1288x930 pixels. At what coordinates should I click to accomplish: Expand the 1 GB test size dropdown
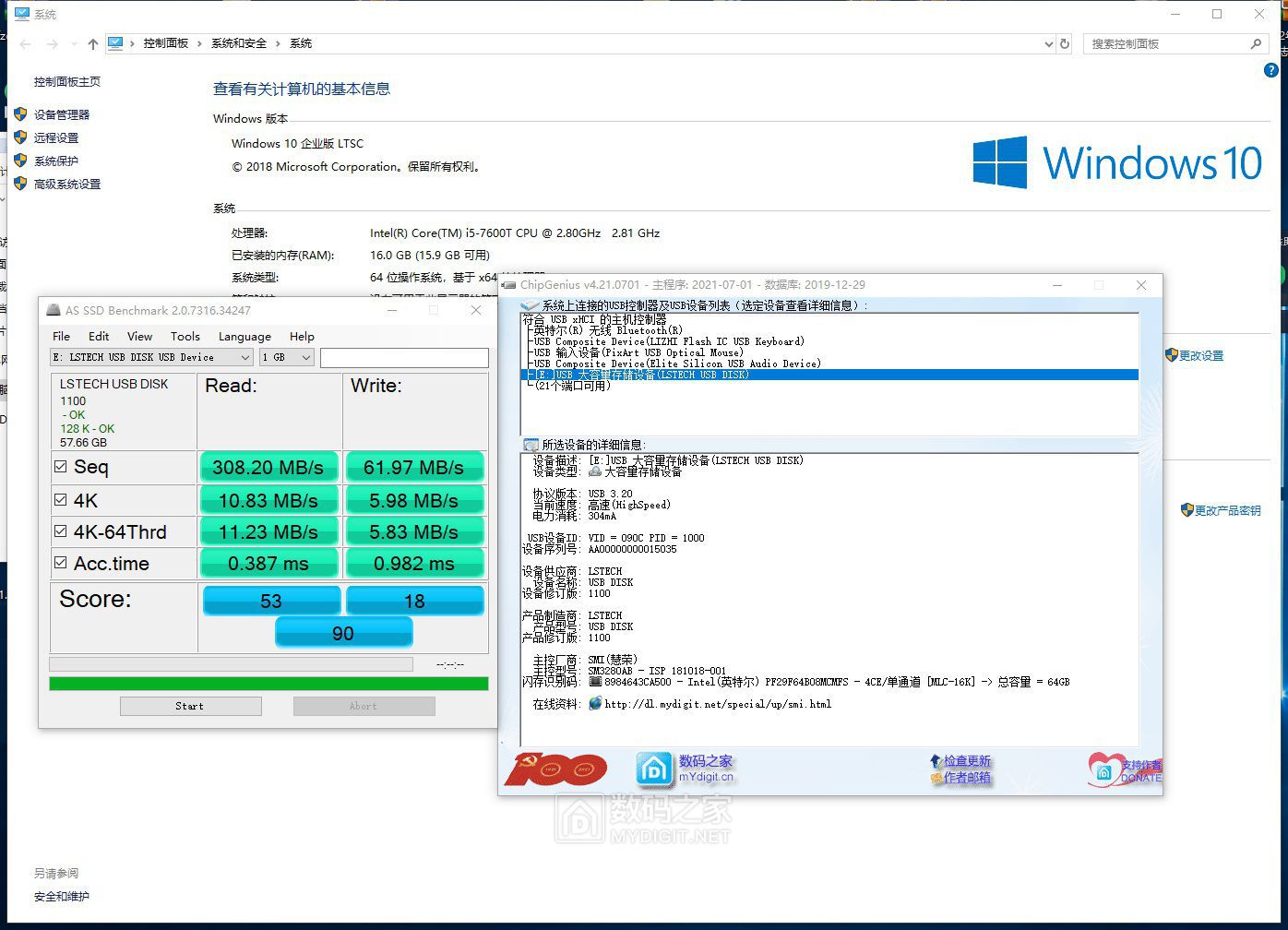(x=306, y=357)
